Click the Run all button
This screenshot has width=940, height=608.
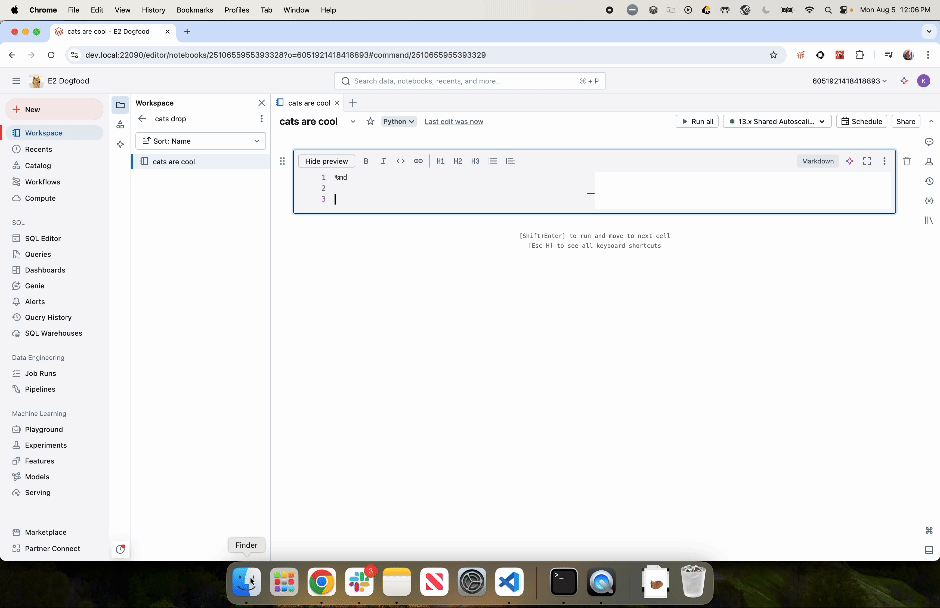click(697, 121)
